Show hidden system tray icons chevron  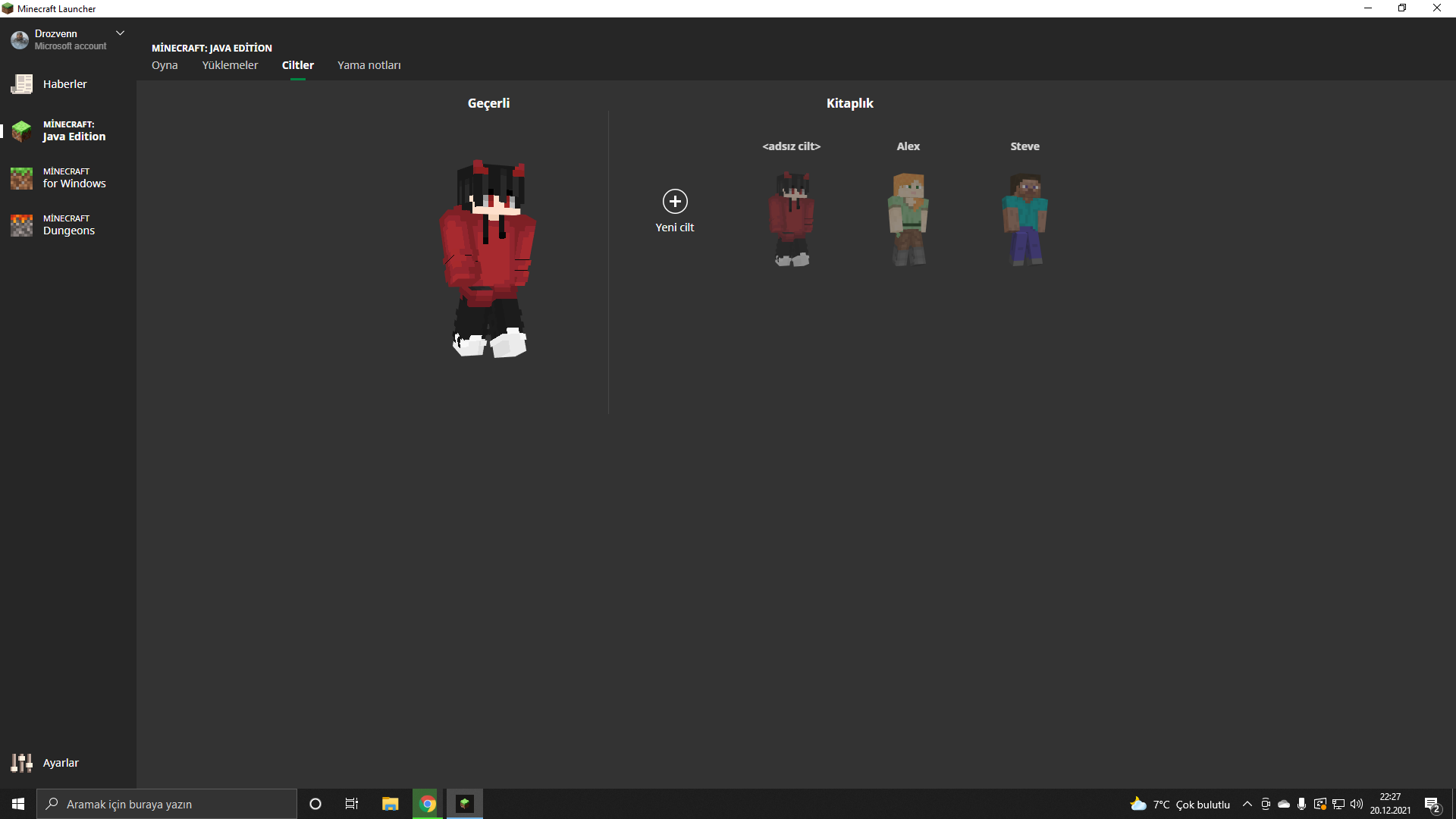(1247, 804)
